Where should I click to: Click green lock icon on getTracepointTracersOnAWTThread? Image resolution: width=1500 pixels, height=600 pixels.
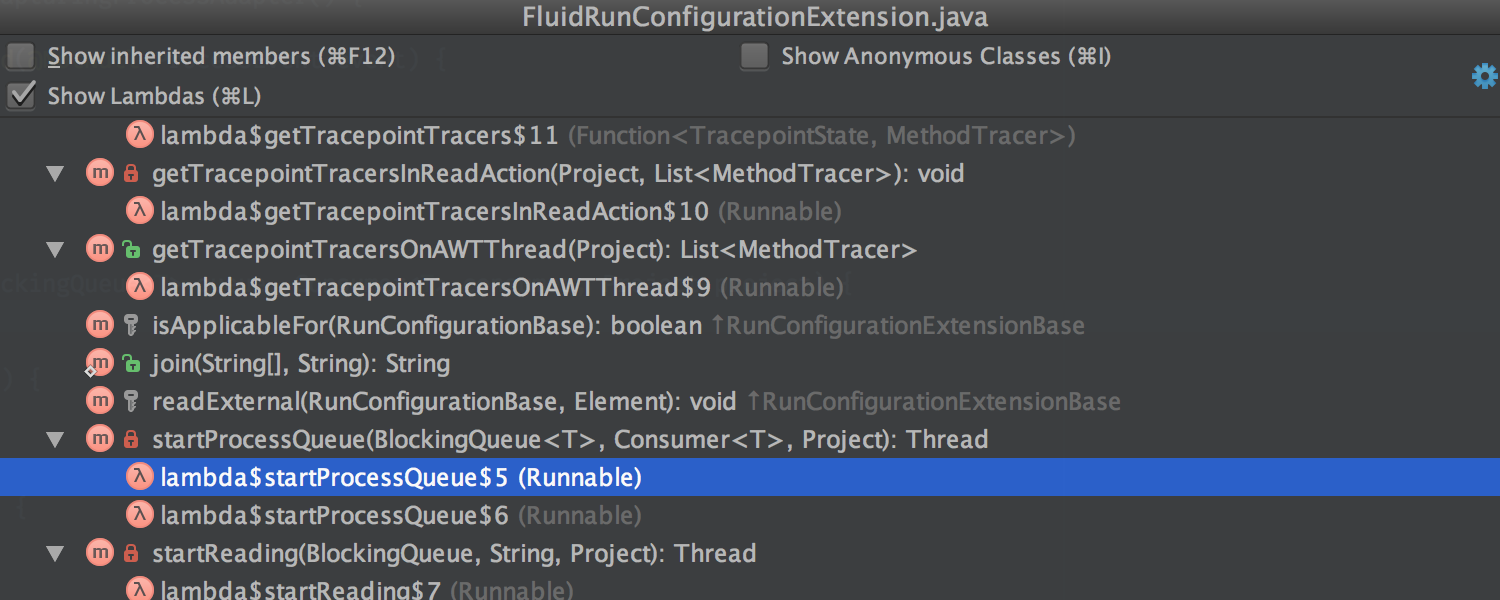131,250
